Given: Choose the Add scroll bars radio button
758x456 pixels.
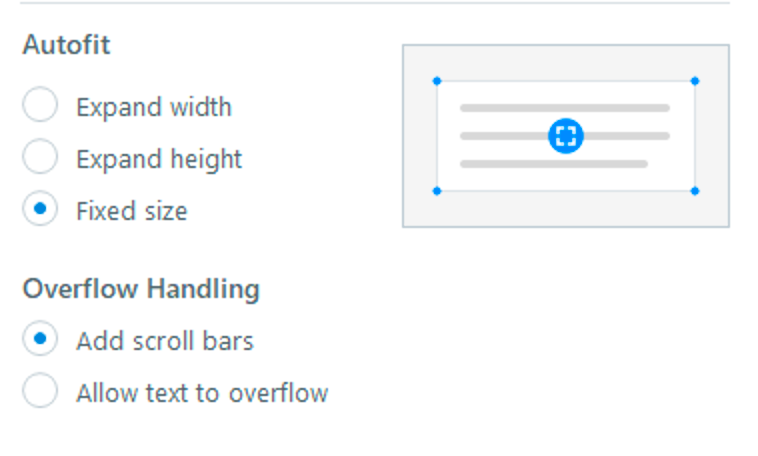Looking at the screenshot, I should tap(40, 340).
